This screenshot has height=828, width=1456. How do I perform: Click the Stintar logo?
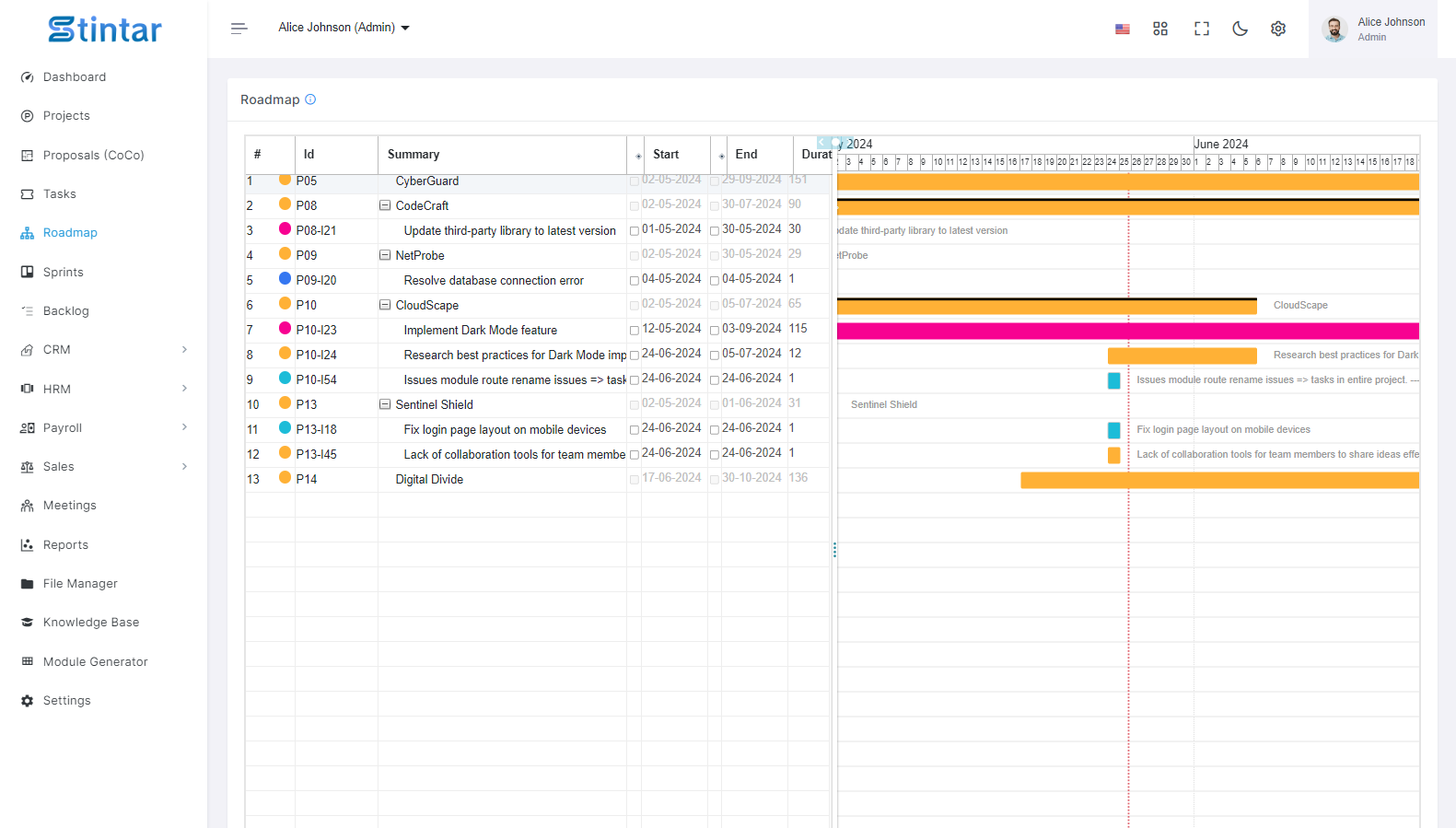pos(105,29)
